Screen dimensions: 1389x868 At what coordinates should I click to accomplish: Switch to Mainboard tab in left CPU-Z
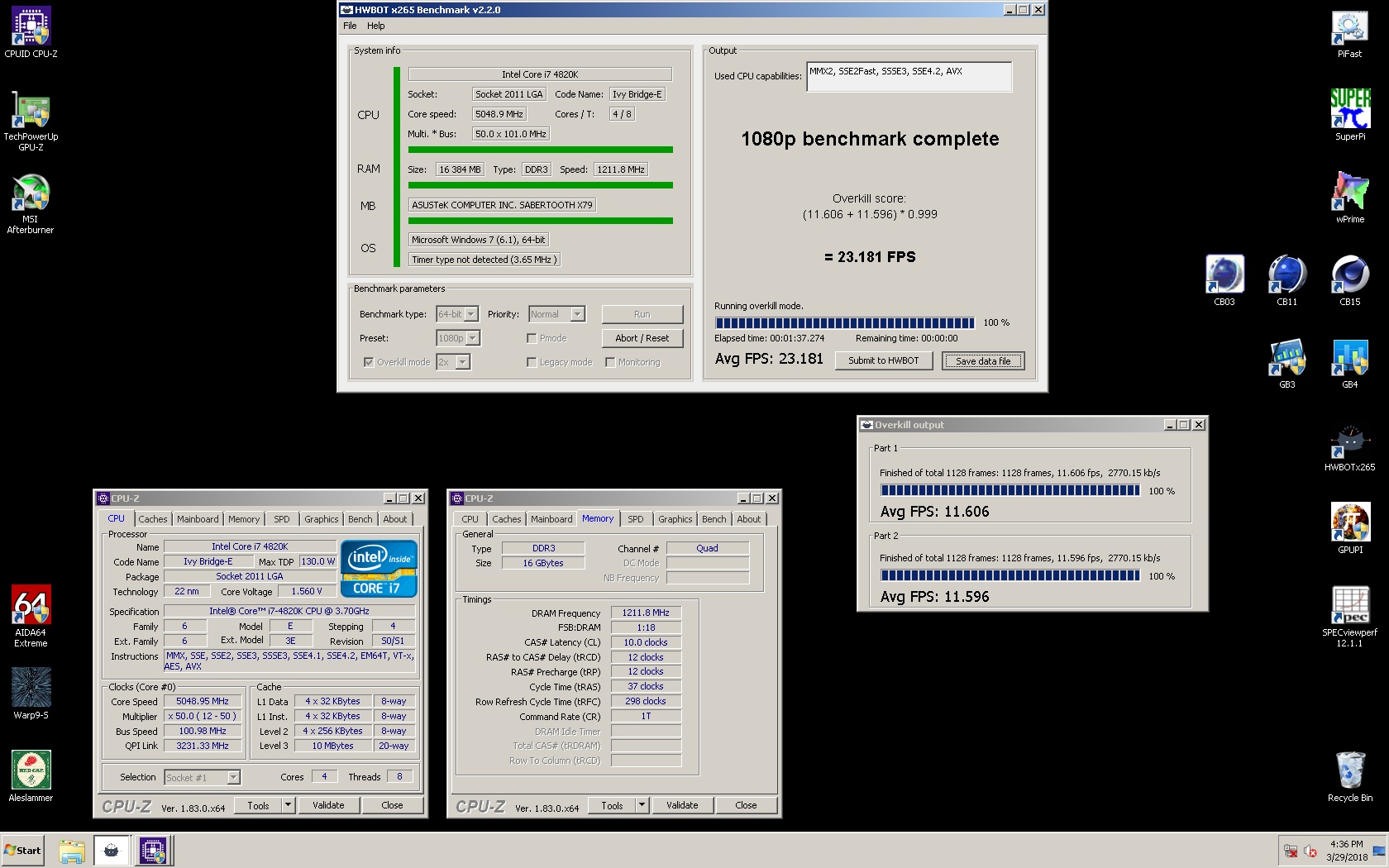198,519
